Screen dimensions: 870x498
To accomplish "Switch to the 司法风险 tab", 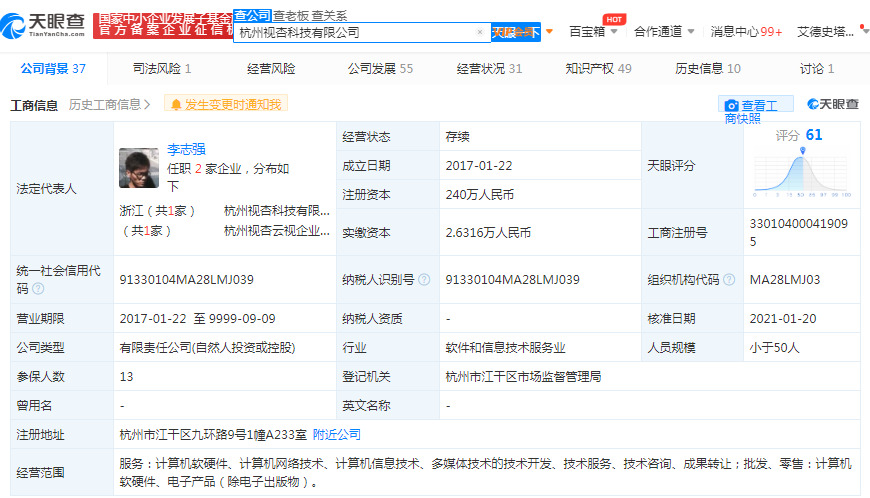I will point(162,69).
